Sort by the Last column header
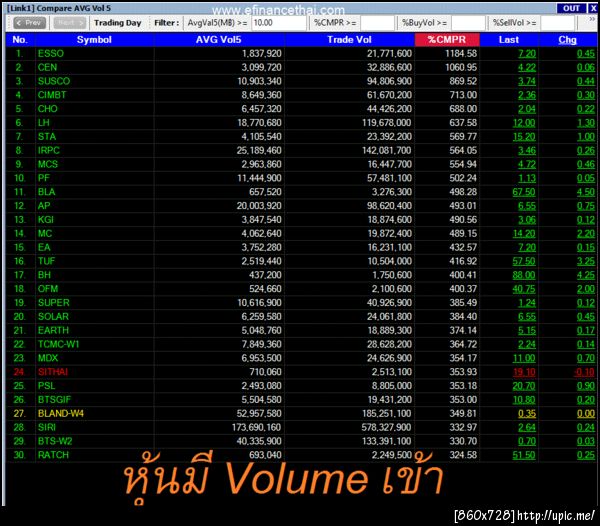The width and height of the screenshot is (600, 526). point(509,40)
